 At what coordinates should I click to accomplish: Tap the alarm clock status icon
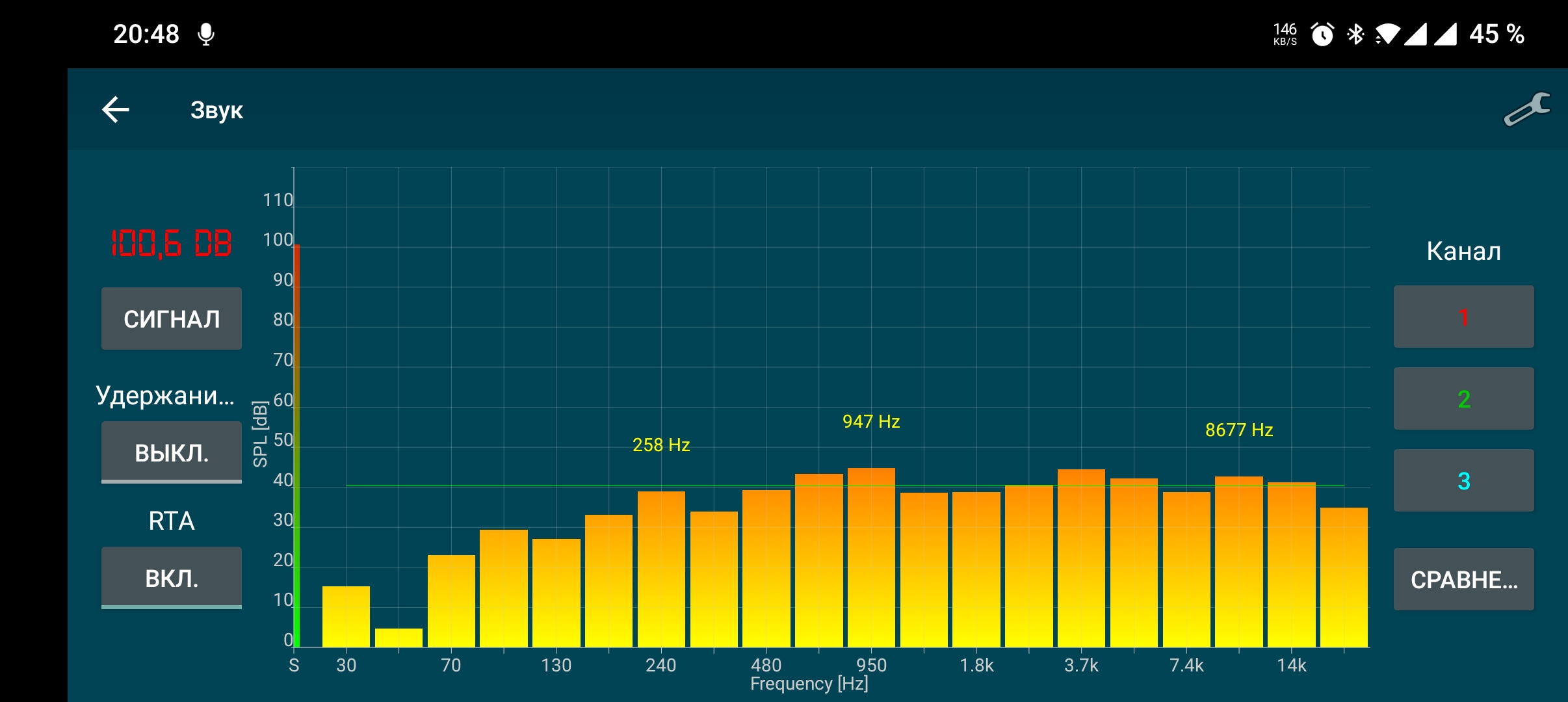[1322, 34]
